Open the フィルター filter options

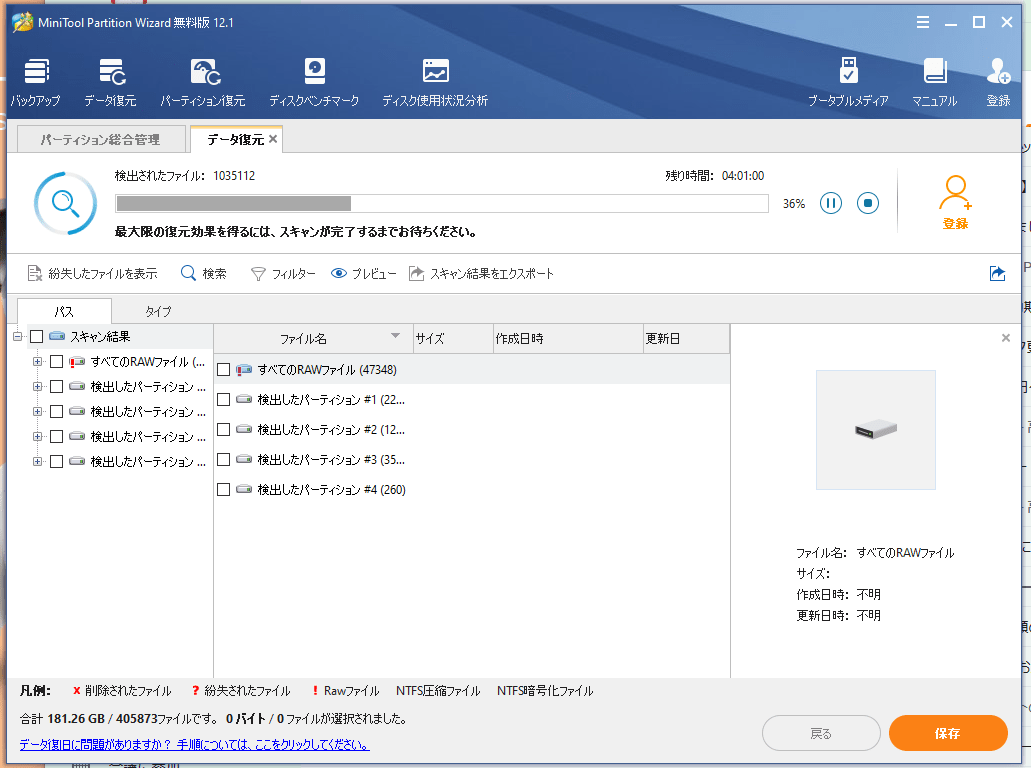point(283,274)
